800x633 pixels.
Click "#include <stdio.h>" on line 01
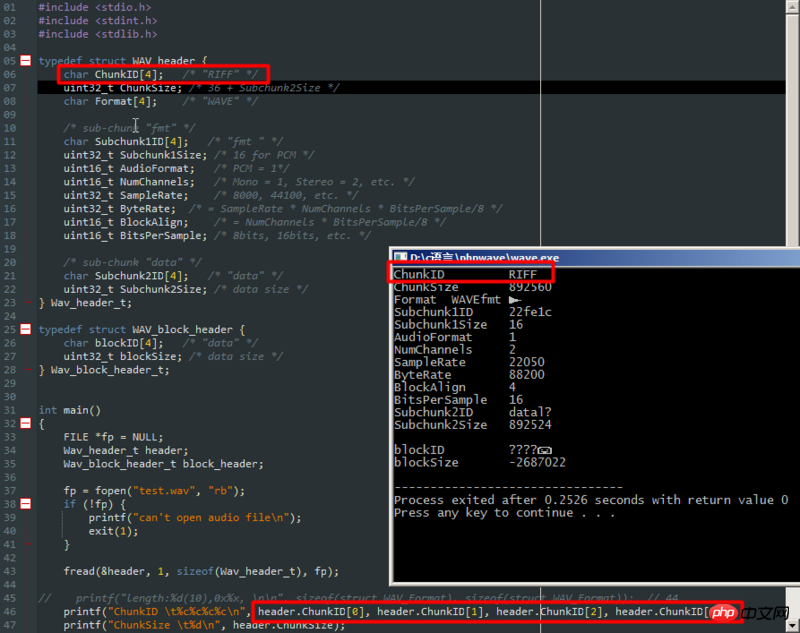point(95,7)
